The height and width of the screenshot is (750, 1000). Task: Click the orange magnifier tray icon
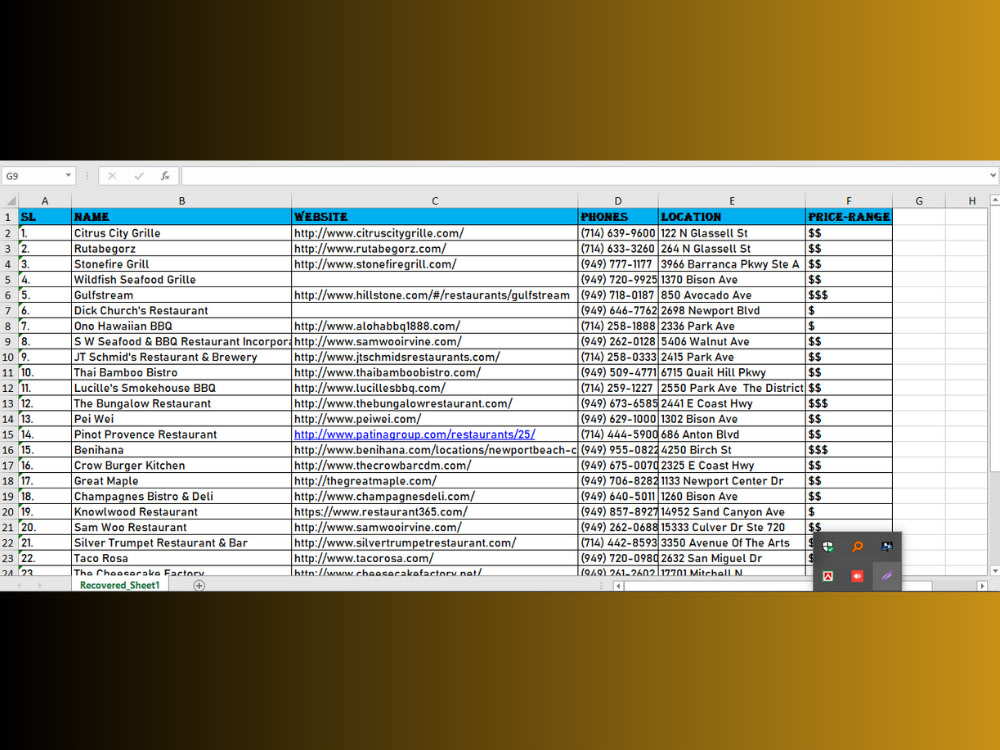[857, 547]
